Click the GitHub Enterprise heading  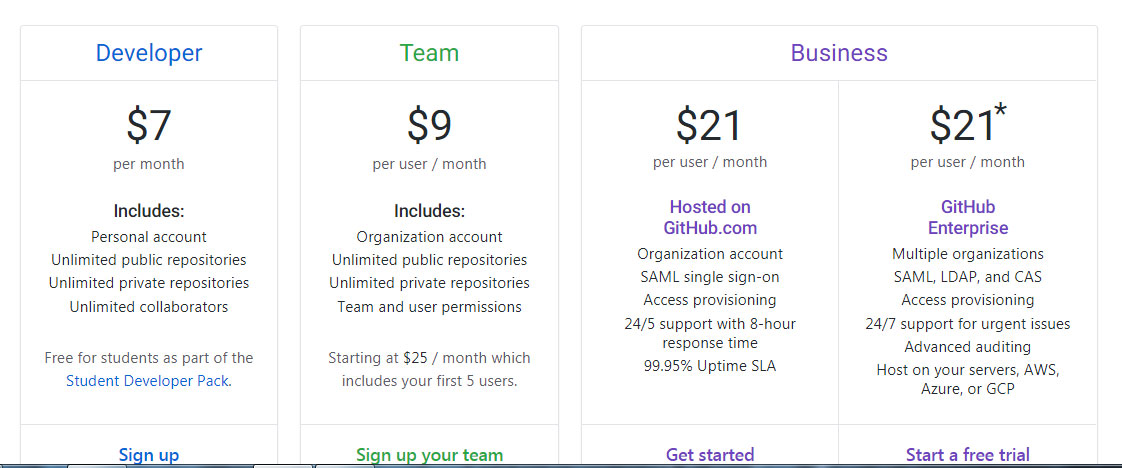pos(967,217)
